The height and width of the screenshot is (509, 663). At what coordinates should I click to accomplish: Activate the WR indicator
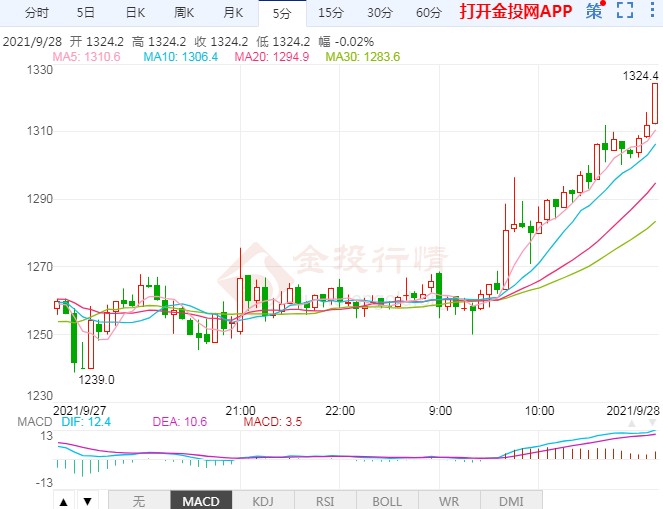[449, 500]
